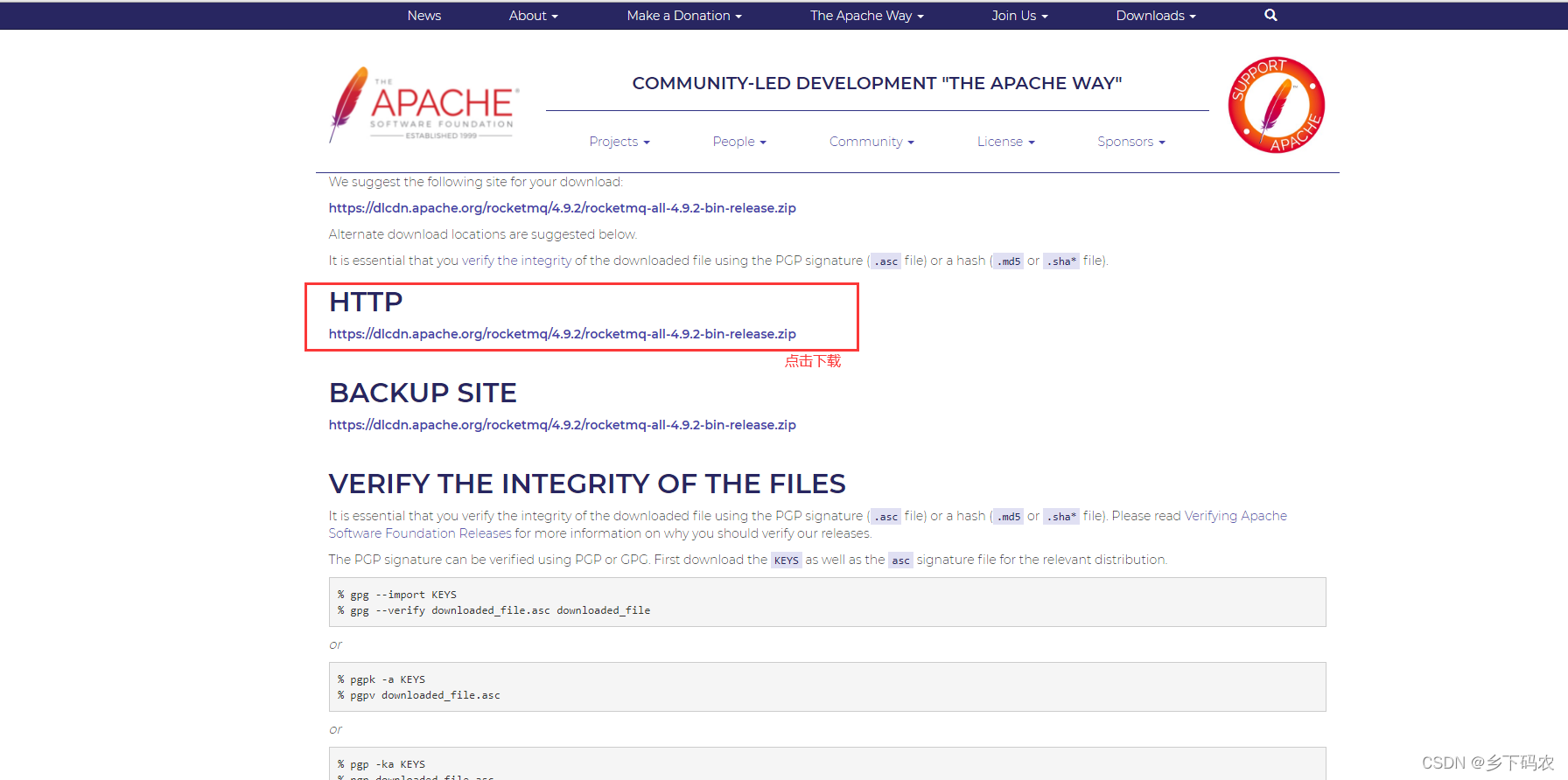The height and width of the screenshot is (780, 1568).
Task: Click the gpg --verify downloaded_file.asc code line
Action: pos(494,610)
